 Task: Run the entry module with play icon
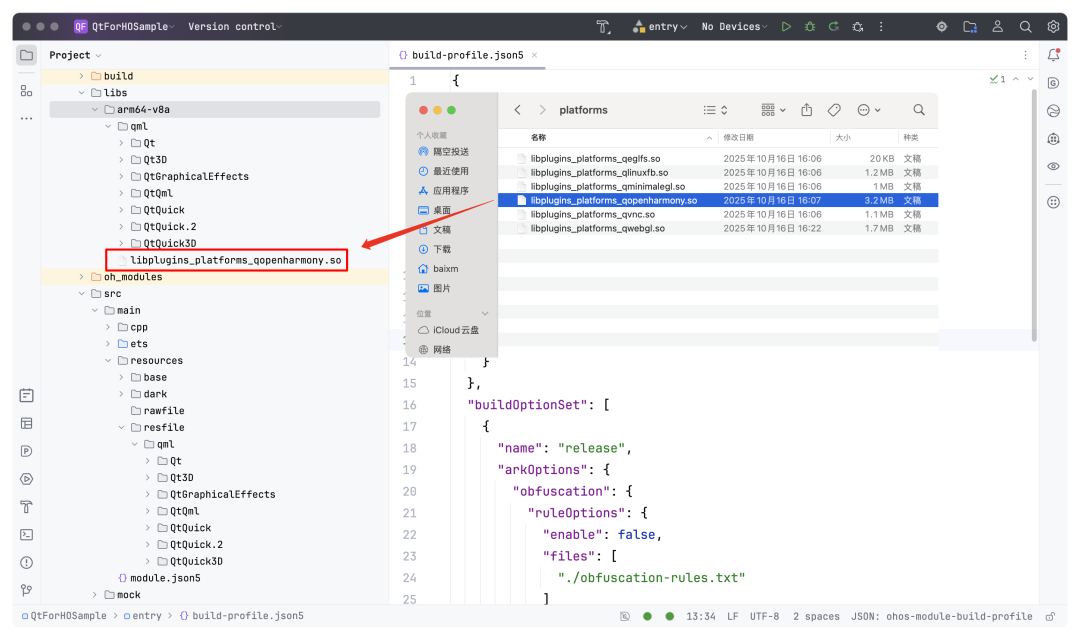[x=786, y=27]
